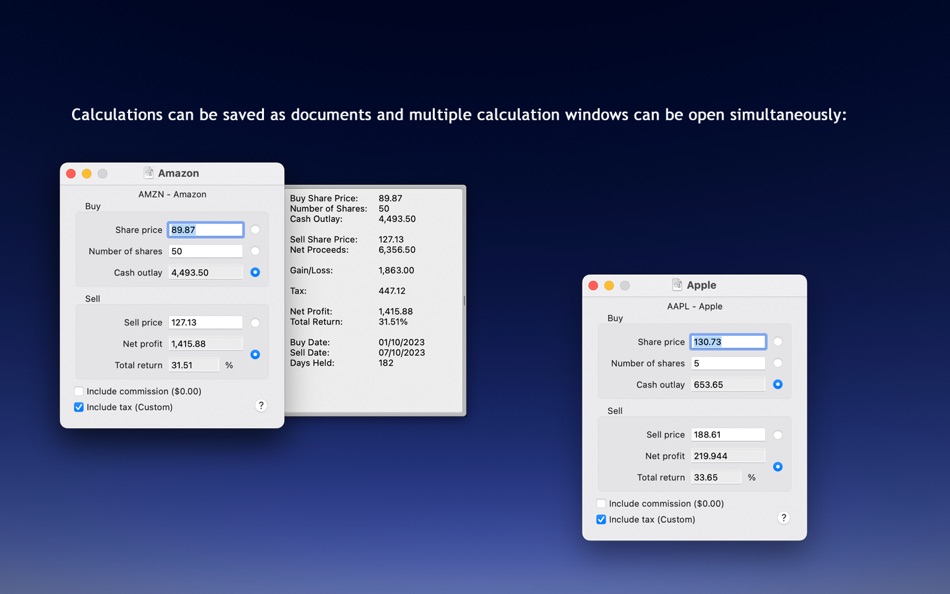
Task: Close the Apple window
Action: (x=593, y=285)
